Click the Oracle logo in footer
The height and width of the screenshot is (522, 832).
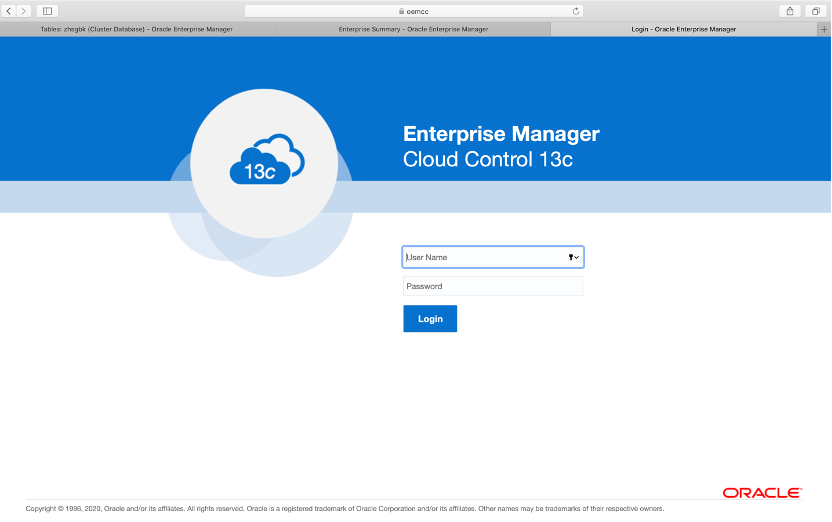point(762,493)
